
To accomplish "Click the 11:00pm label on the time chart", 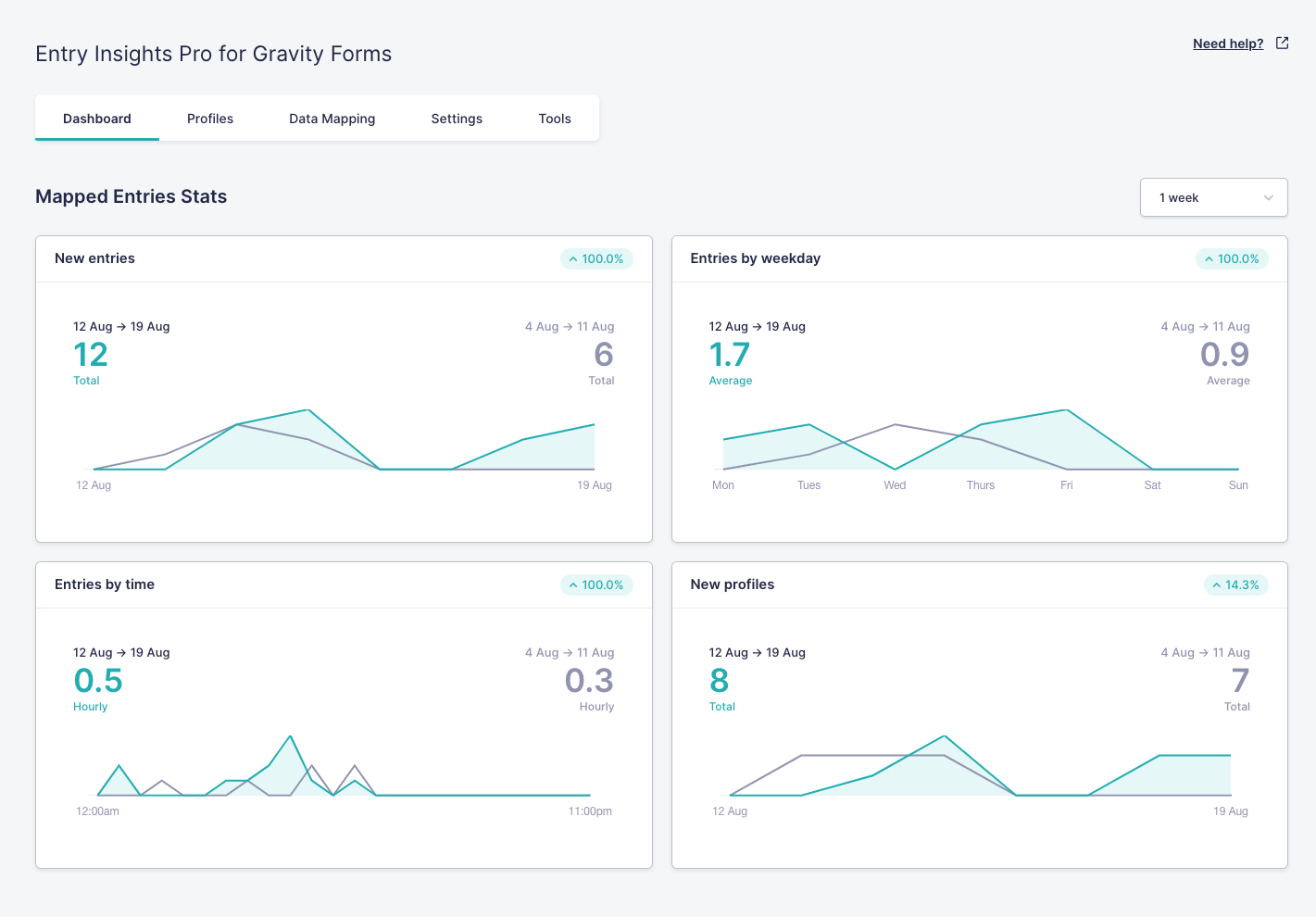I will click(590, 811).
